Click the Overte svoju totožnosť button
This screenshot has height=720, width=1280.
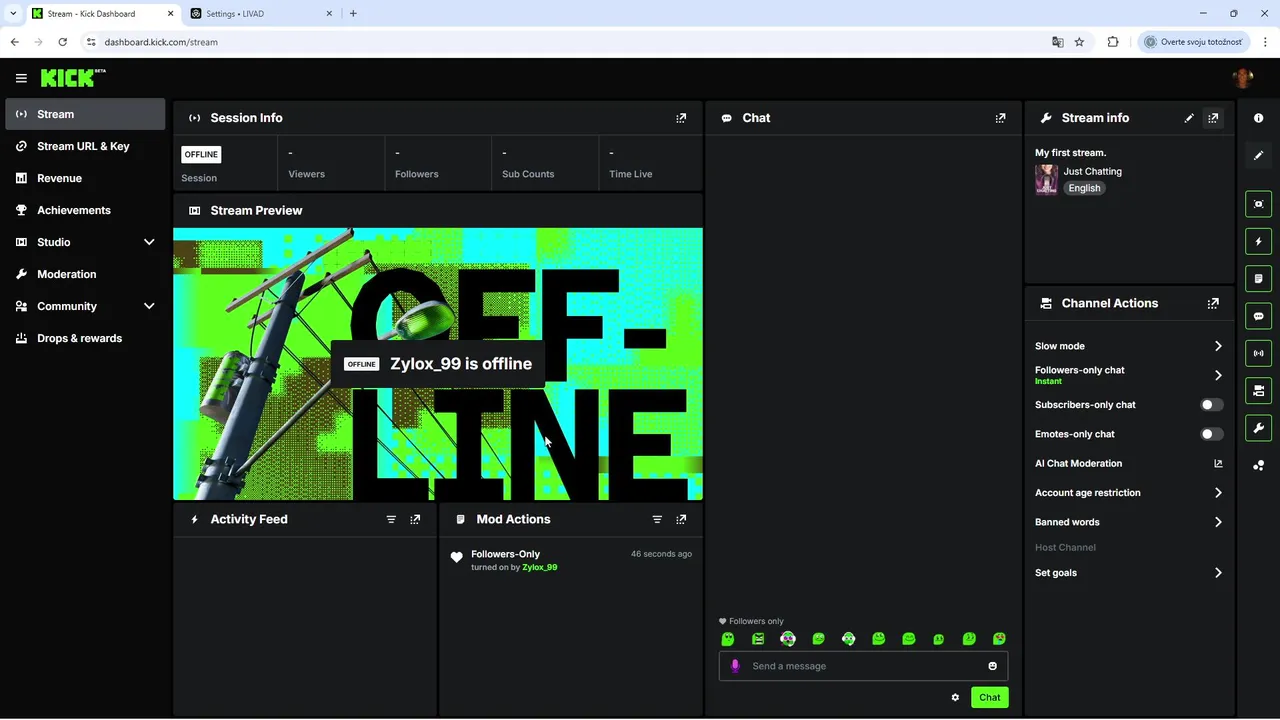pos(1193,42)
